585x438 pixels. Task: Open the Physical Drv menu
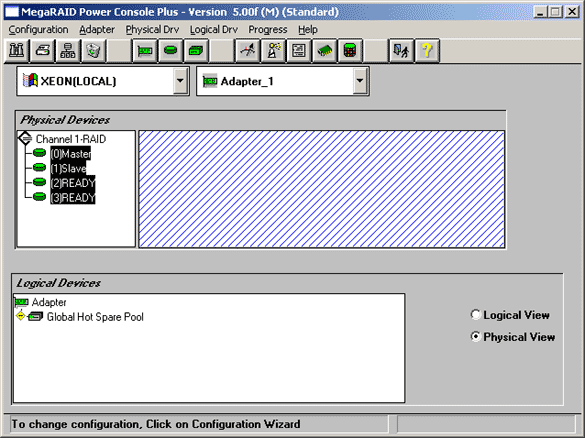pos(152,29)
